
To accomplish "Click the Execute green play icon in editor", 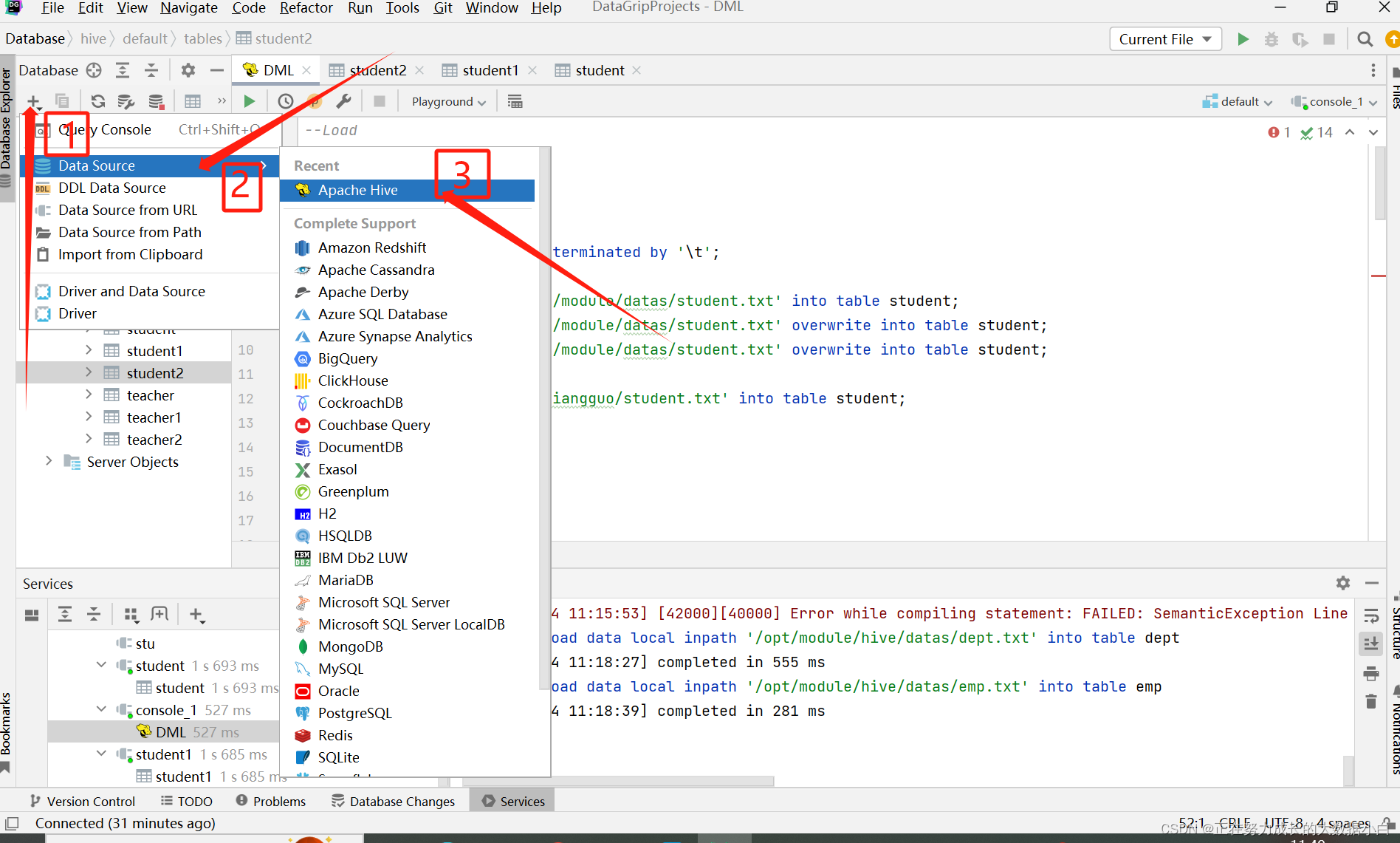I will click(250, 101).
